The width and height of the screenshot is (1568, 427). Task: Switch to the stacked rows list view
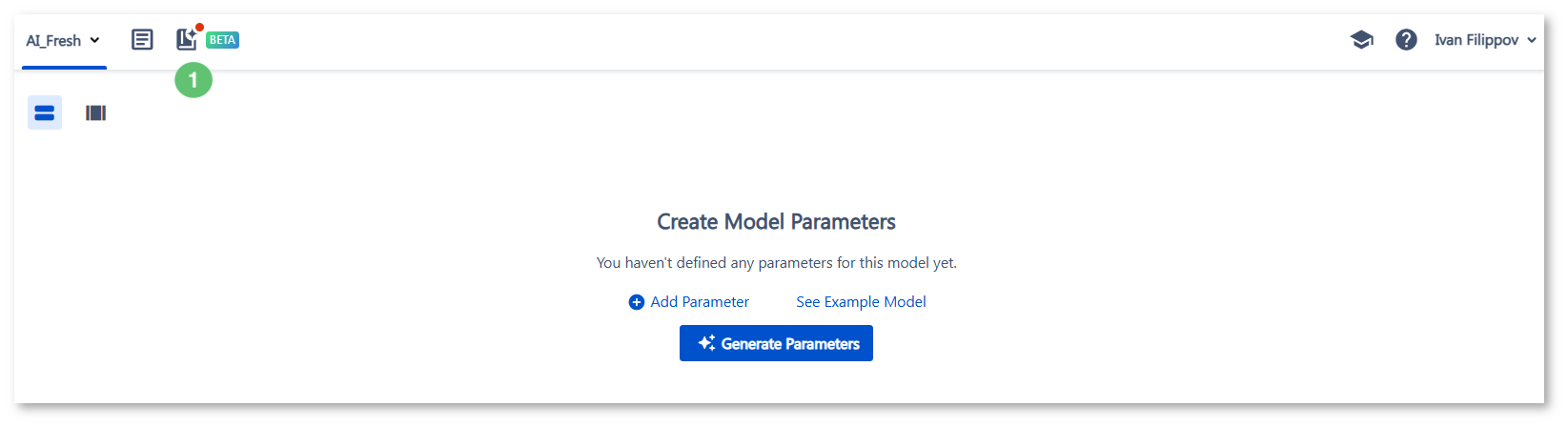point(45,112)
